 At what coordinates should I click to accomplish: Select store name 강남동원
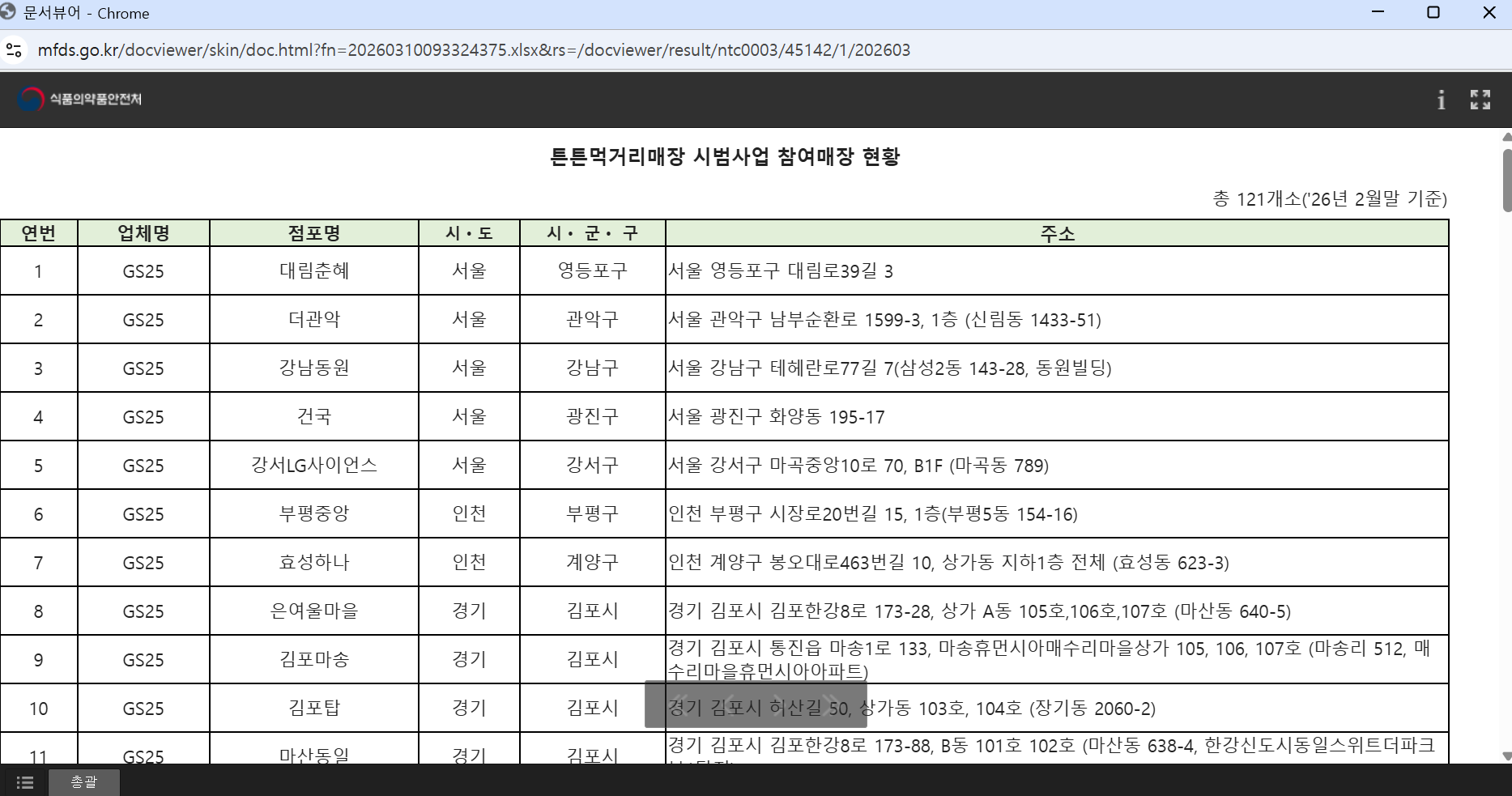point(314,368)
